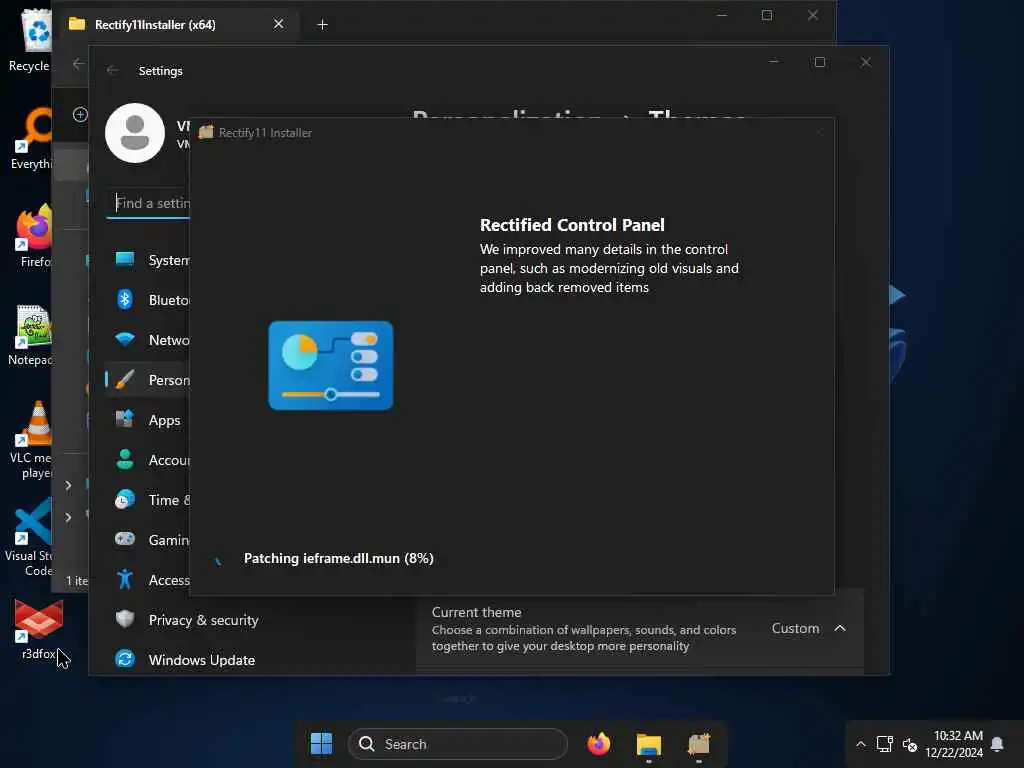This screenshot has height=768, width=1024.
Task: Open the r3dfox desktop shortcut
Action: click(x=39, y=630)
